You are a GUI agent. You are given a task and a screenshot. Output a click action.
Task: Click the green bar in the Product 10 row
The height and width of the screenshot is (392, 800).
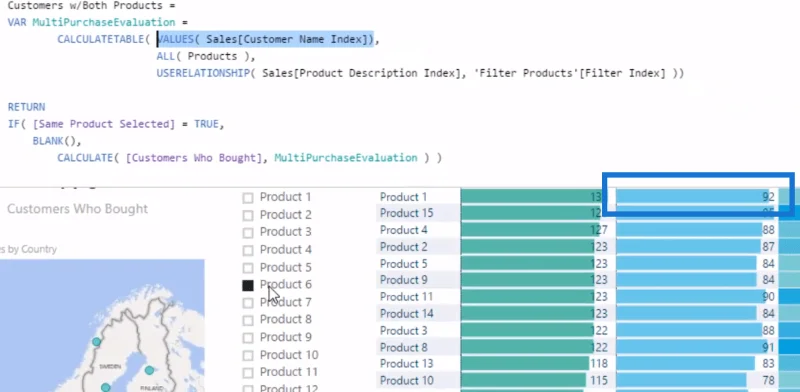(523, 380)
